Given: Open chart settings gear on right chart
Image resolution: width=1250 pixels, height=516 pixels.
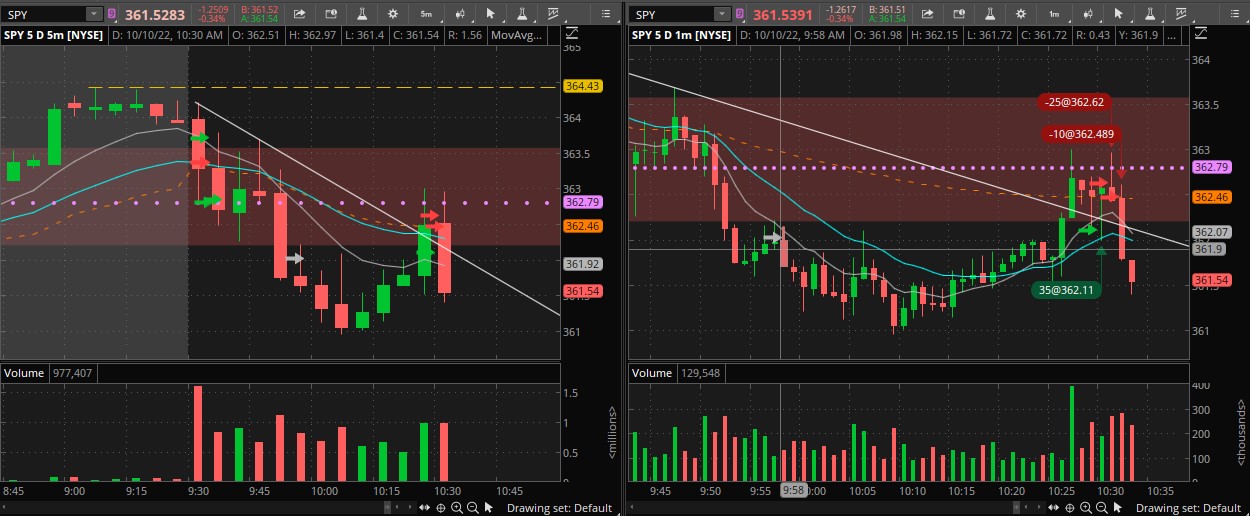Looking at the screenshot, I should click(x=1022, y=14).
